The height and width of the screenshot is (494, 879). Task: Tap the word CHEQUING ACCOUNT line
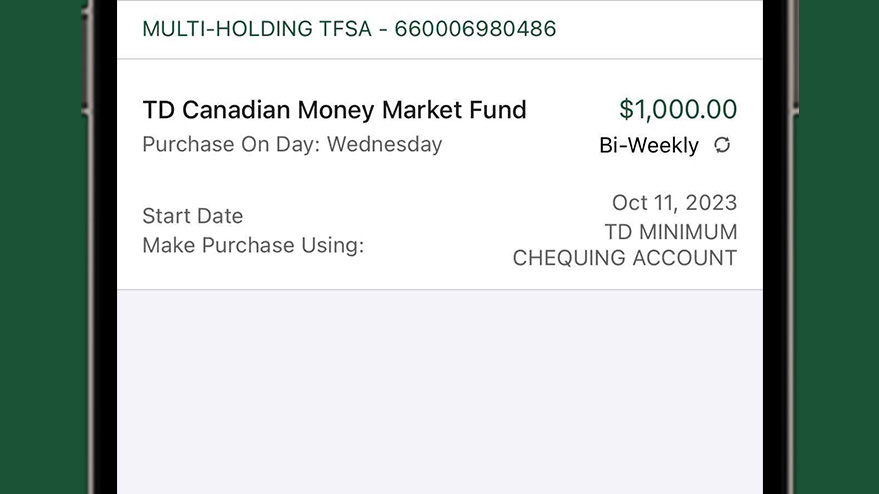click(x=625, y=258)
